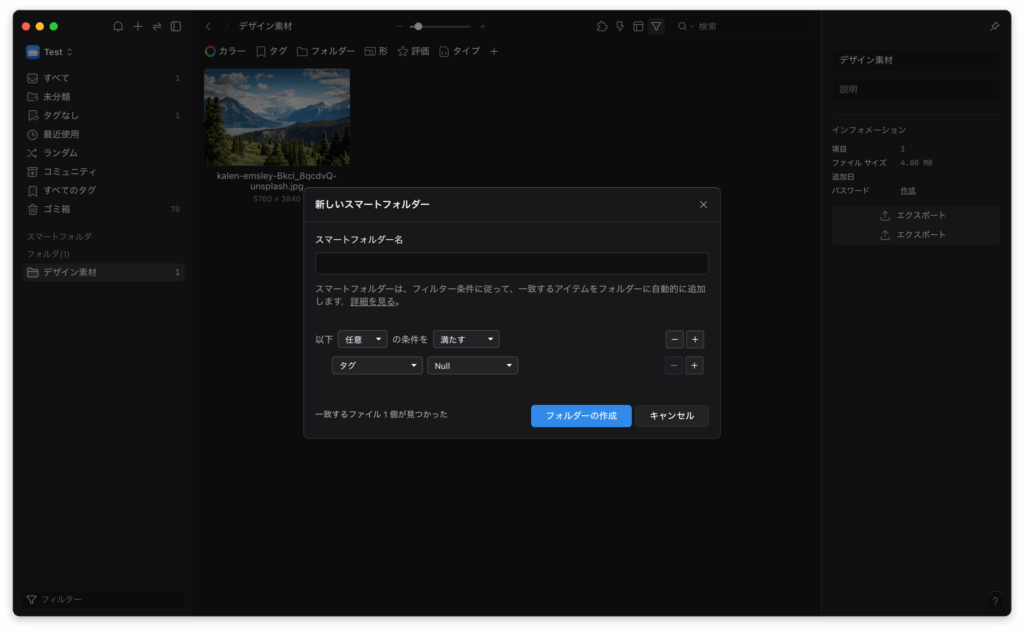Viewport: 1024px width, 632px height.
Task: Click the 詳細を見る link
Action: point(374,301)
